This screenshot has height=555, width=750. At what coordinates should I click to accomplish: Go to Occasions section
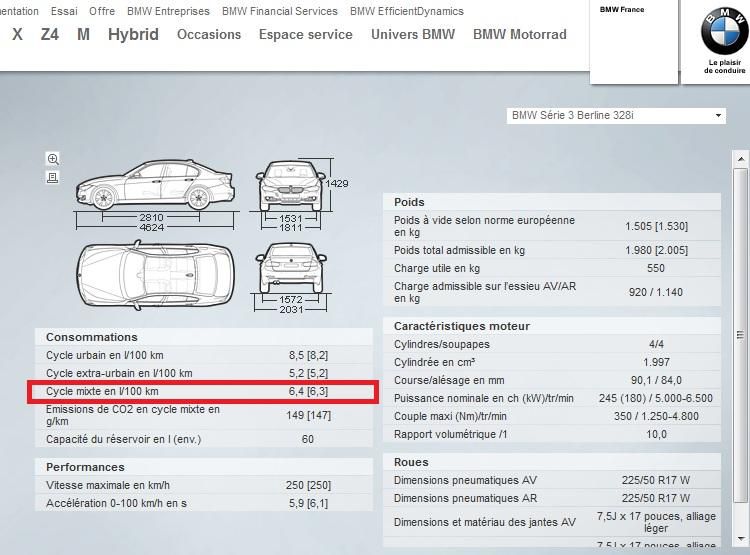tap(209, 34)
